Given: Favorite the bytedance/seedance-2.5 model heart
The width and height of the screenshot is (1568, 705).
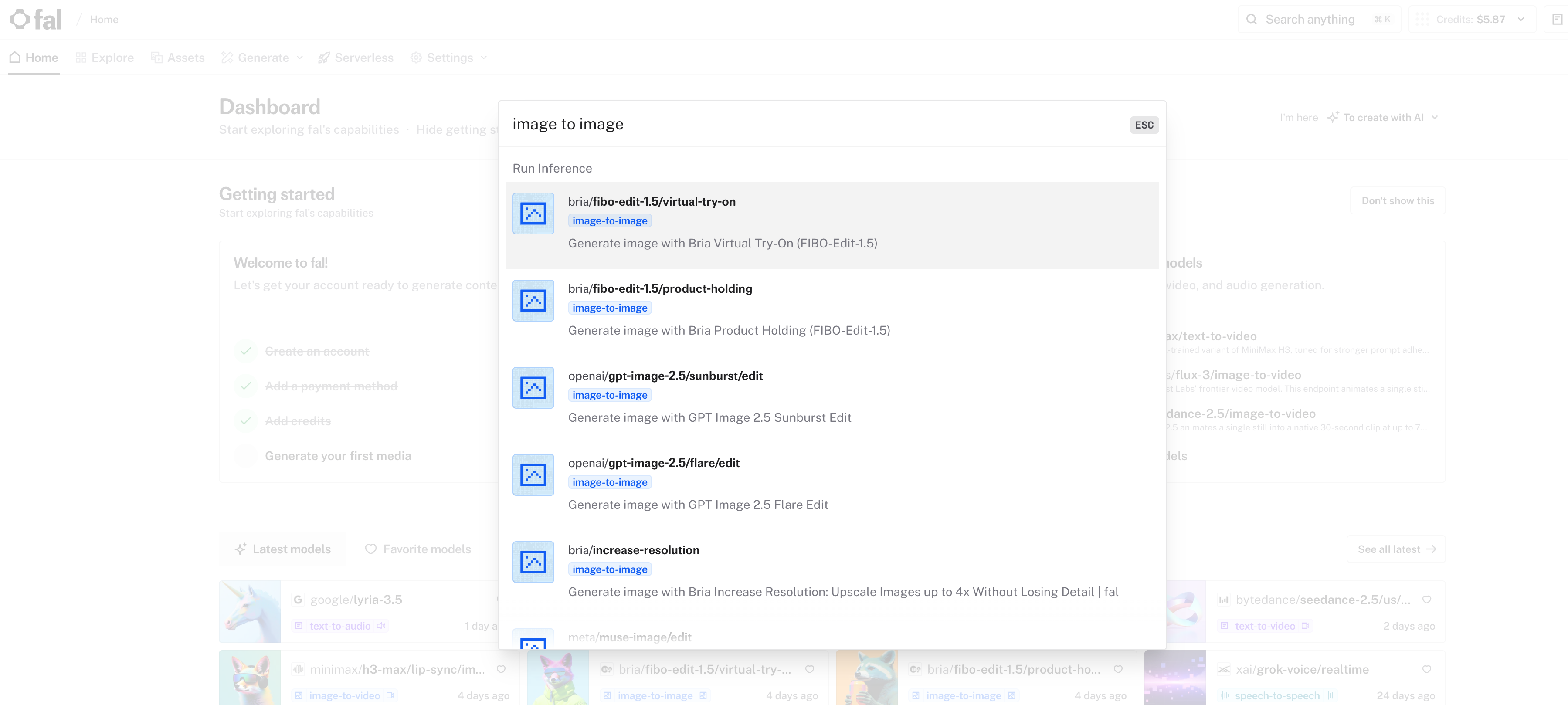Looking at the screenshot, I should click(x=1427, y=600).
